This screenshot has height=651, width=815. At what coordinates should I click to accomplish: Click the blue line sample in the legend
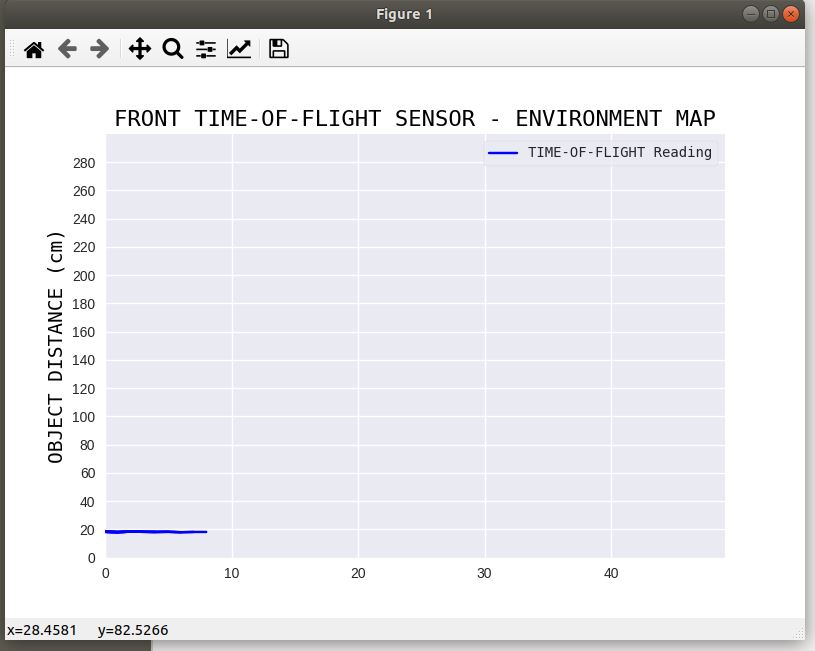[x=503, y=153]
